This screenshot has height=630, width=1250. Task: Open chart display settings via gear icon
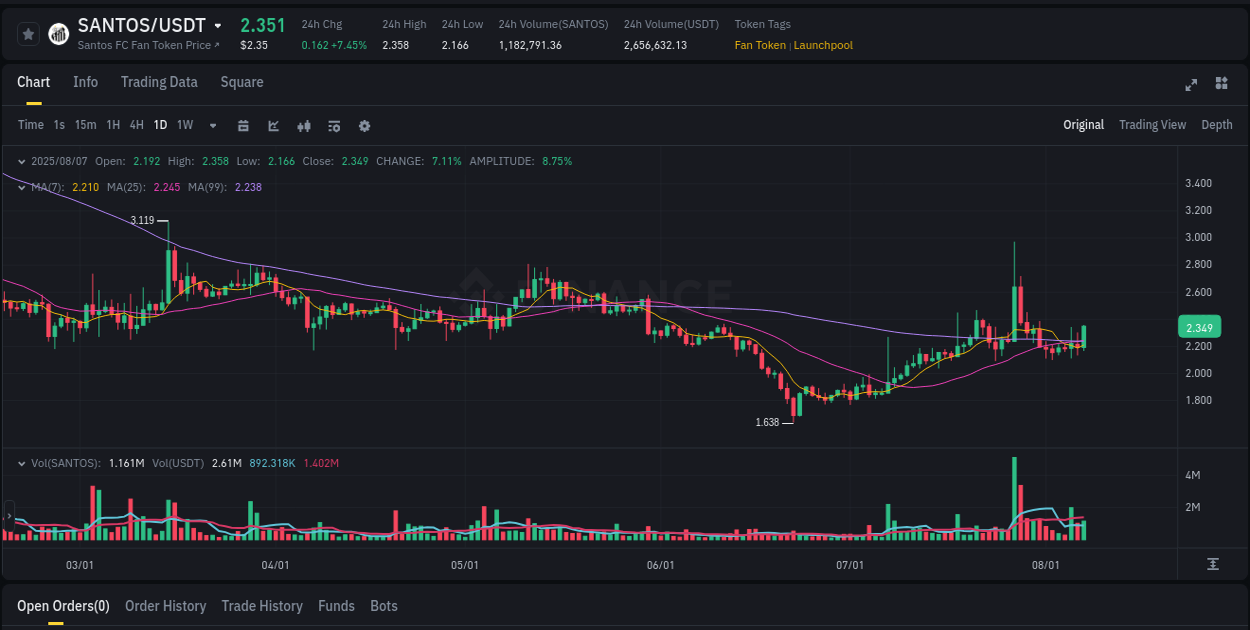(364, 126)
